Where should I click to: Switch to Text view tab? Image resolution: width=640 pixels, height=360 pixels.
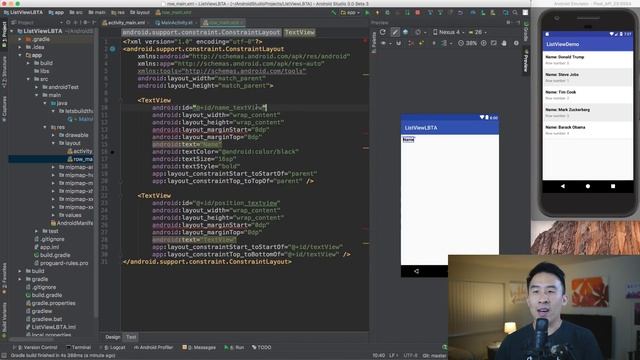point(131,337)
